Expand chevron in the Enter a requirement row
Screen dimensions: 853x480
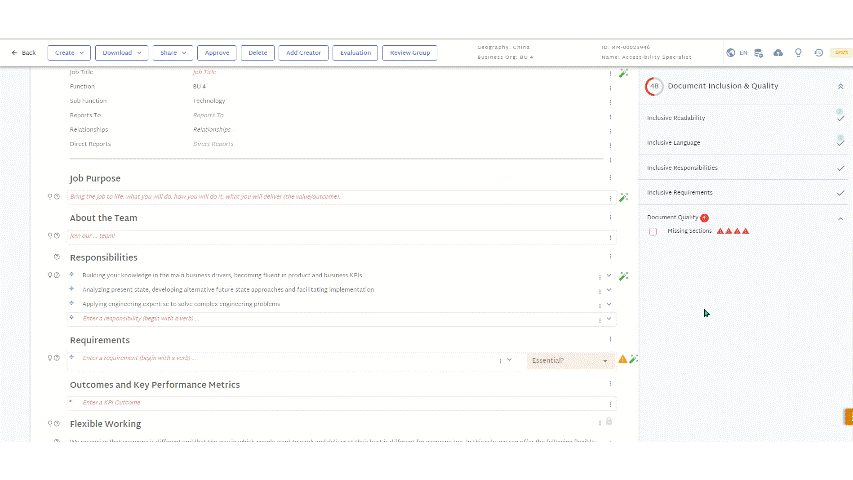(509, 360)
